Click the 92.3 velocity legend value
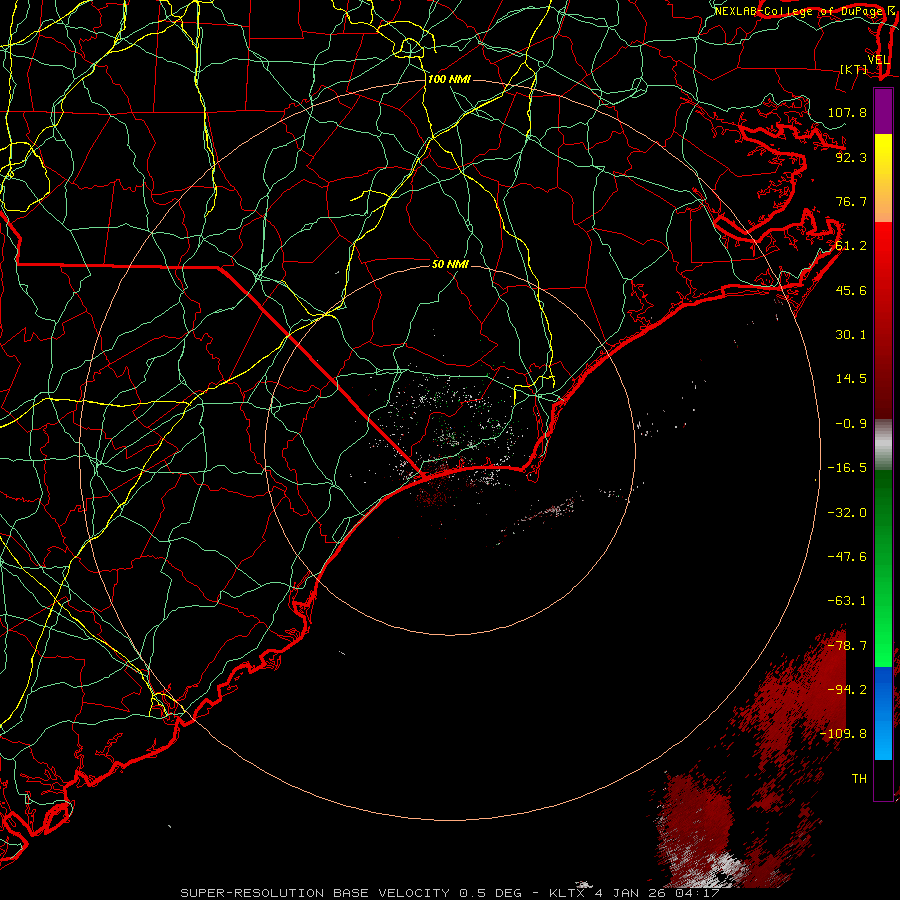Viewport: 900px width, 900px height. pyautogui.click(x=851, y=157)
